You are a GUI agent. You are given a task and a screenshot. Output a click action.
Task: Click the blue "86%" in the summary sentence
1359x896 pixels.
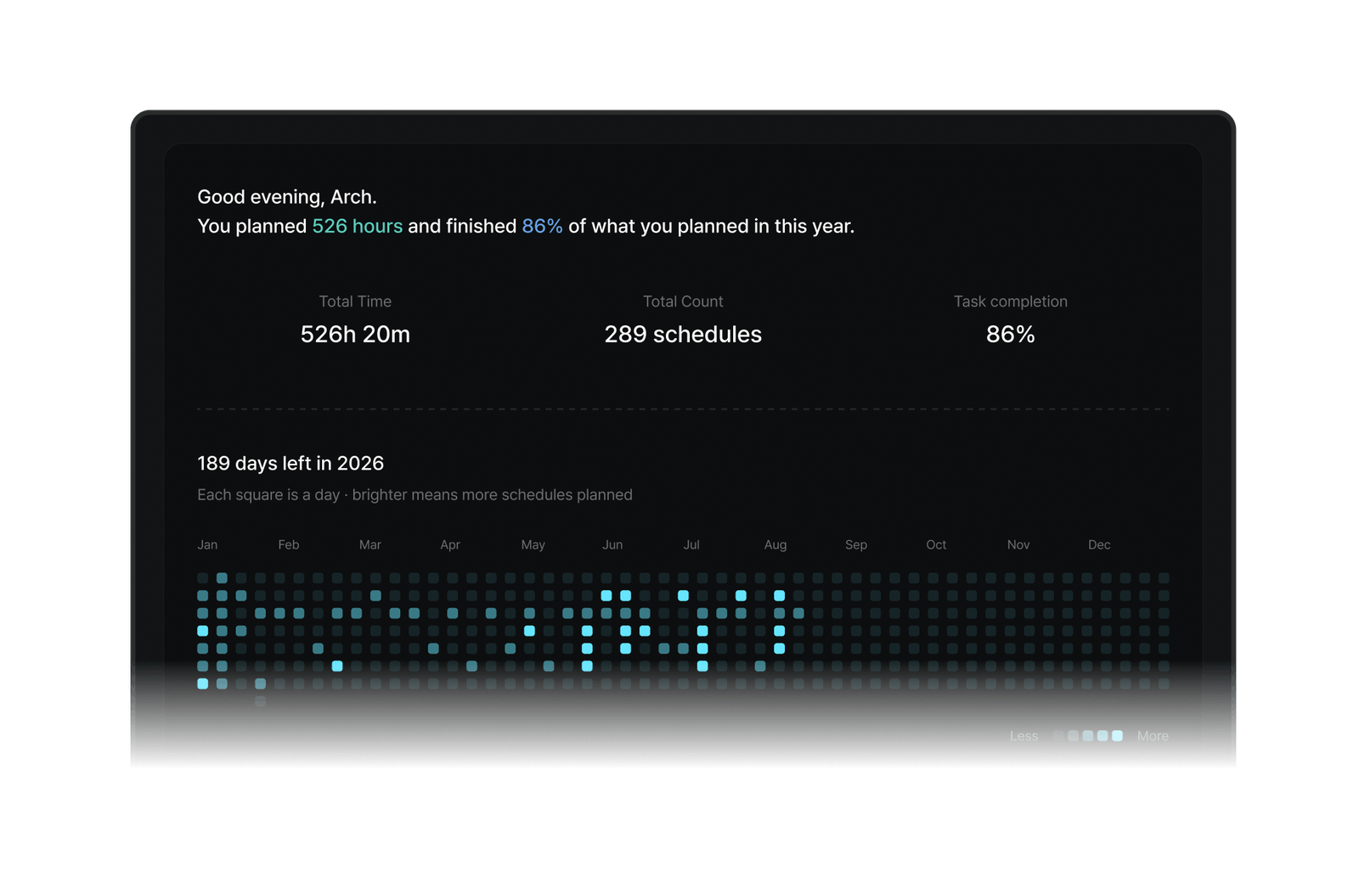tap(542, 226)
